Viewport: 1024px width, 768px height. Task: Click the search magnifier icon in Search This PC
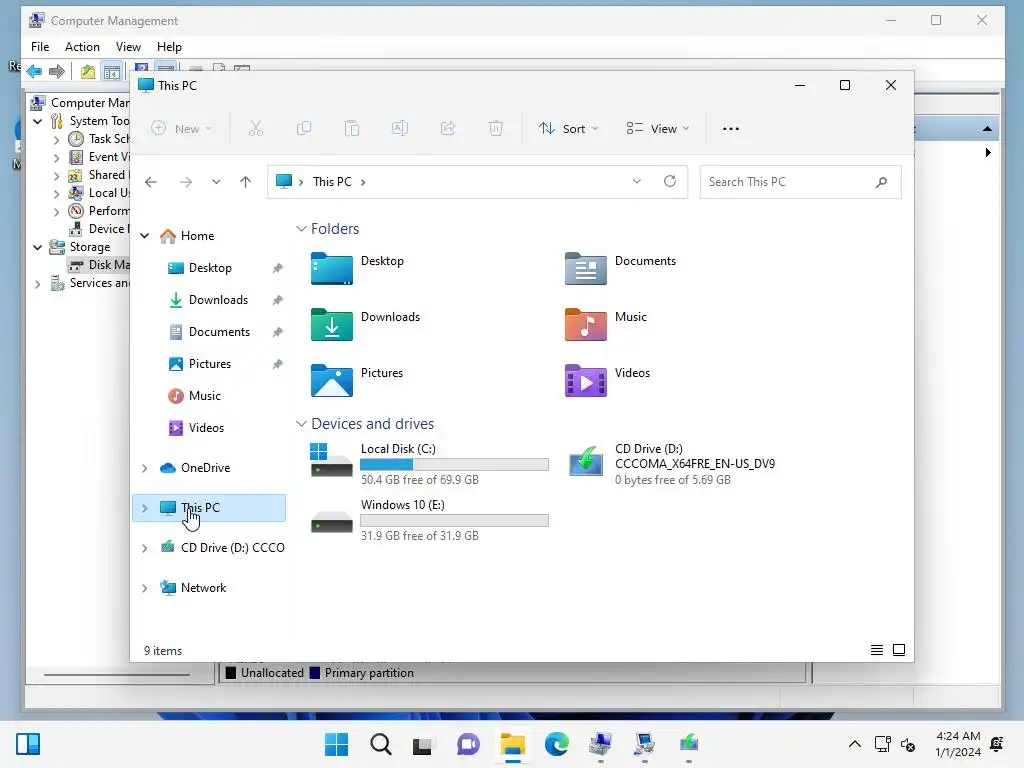[881, 182]
